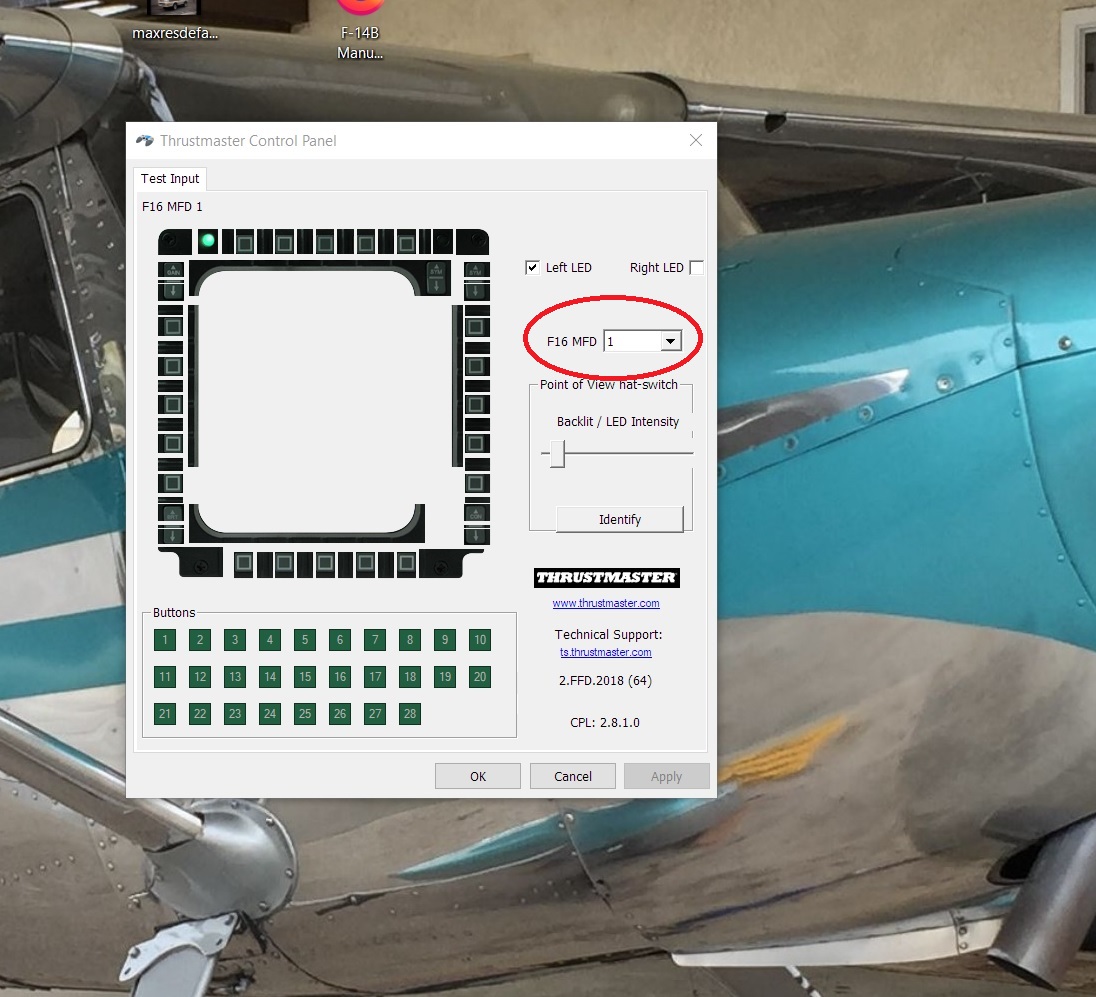The width and height of the screenshot is (1096, 997).
Task: Click the '2.FFD.2018 (64)' version text
Action: pos(605,680)
